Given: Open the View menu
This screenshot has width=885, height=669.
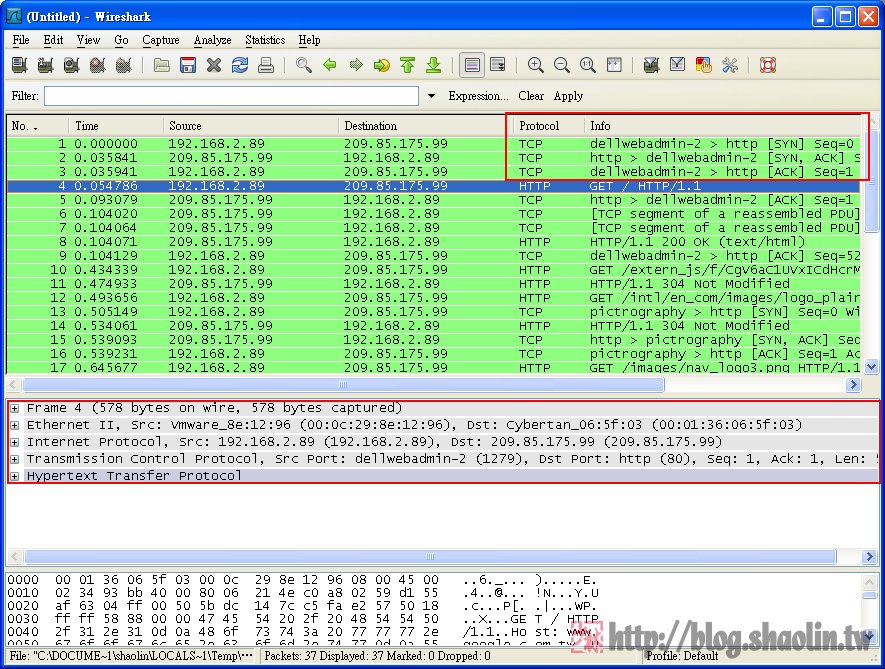Looking at the screenshot, I should pyautogui.click(x=88, y=40).
